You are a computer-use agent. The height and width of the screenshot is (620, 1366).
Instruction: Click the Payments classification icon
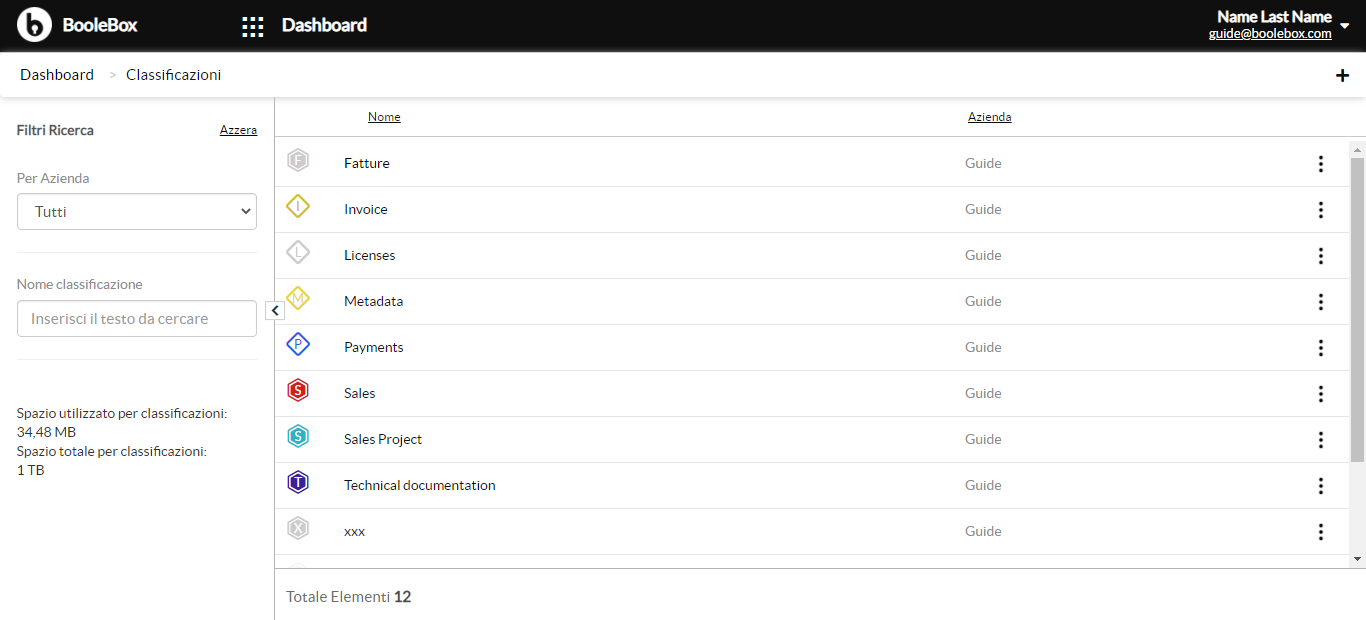(297, 344)
